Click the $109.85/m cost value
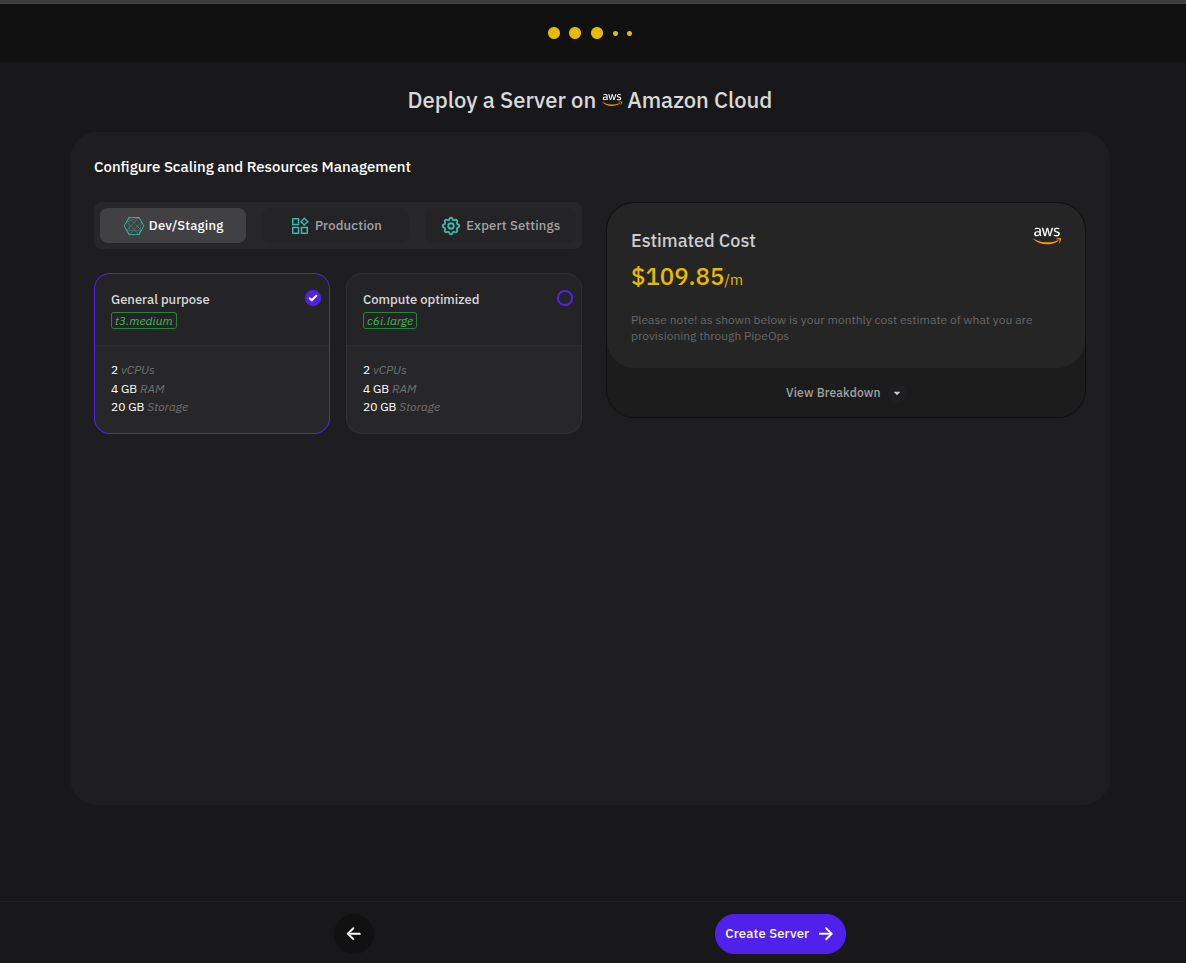Screen dimensions: 1186x963 coord(687,277)
